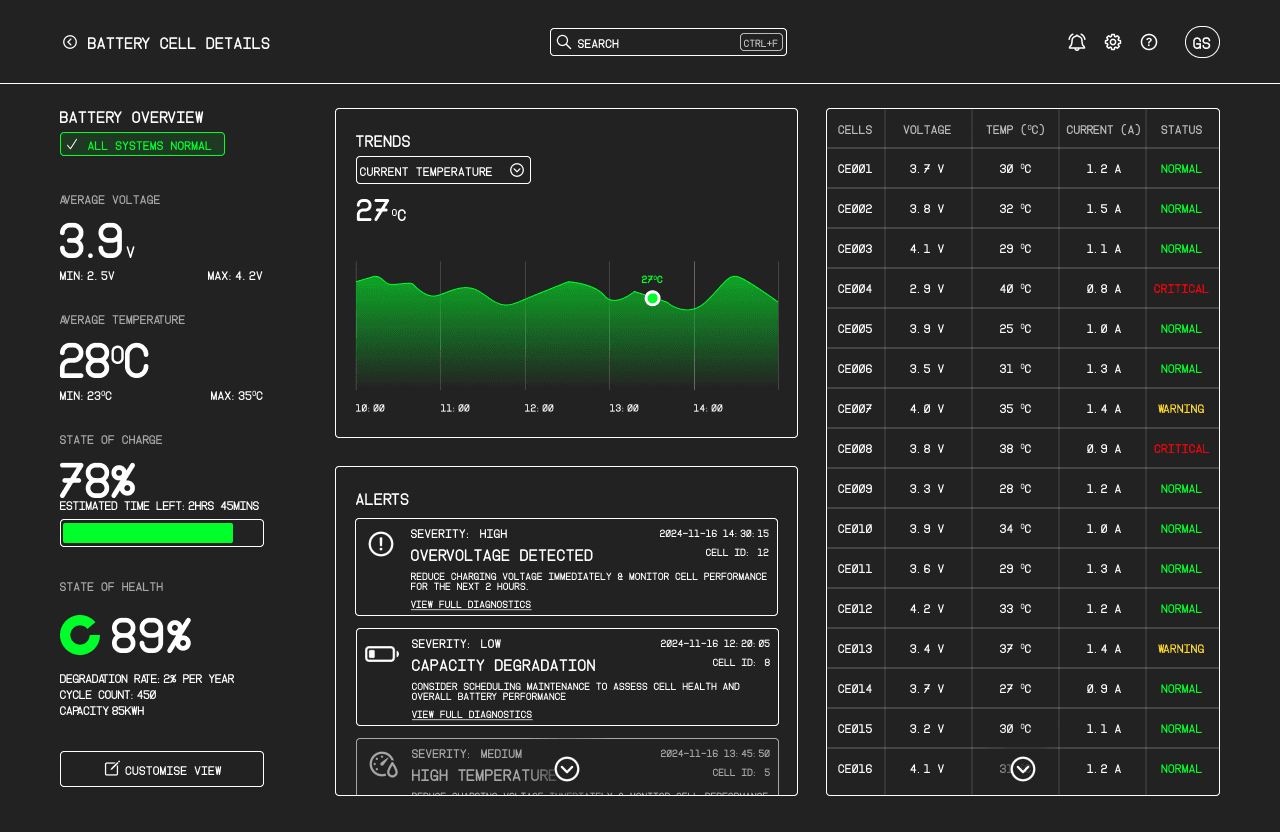The image size is (1280, 832).
Task: Click the checkmark in All Systems Normal badge
Action: pyautogui.click(x=72, y=145)
